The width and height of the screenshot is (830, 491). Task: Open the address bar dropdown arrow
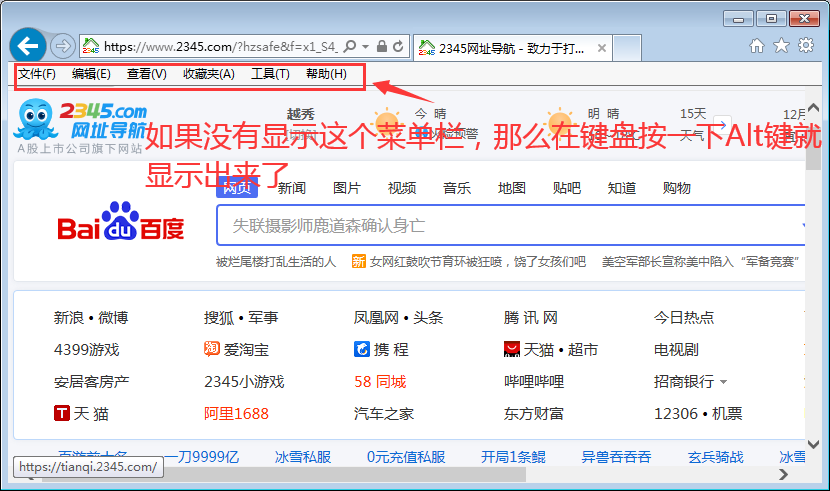pyautogui.click(x=365, y=47)
